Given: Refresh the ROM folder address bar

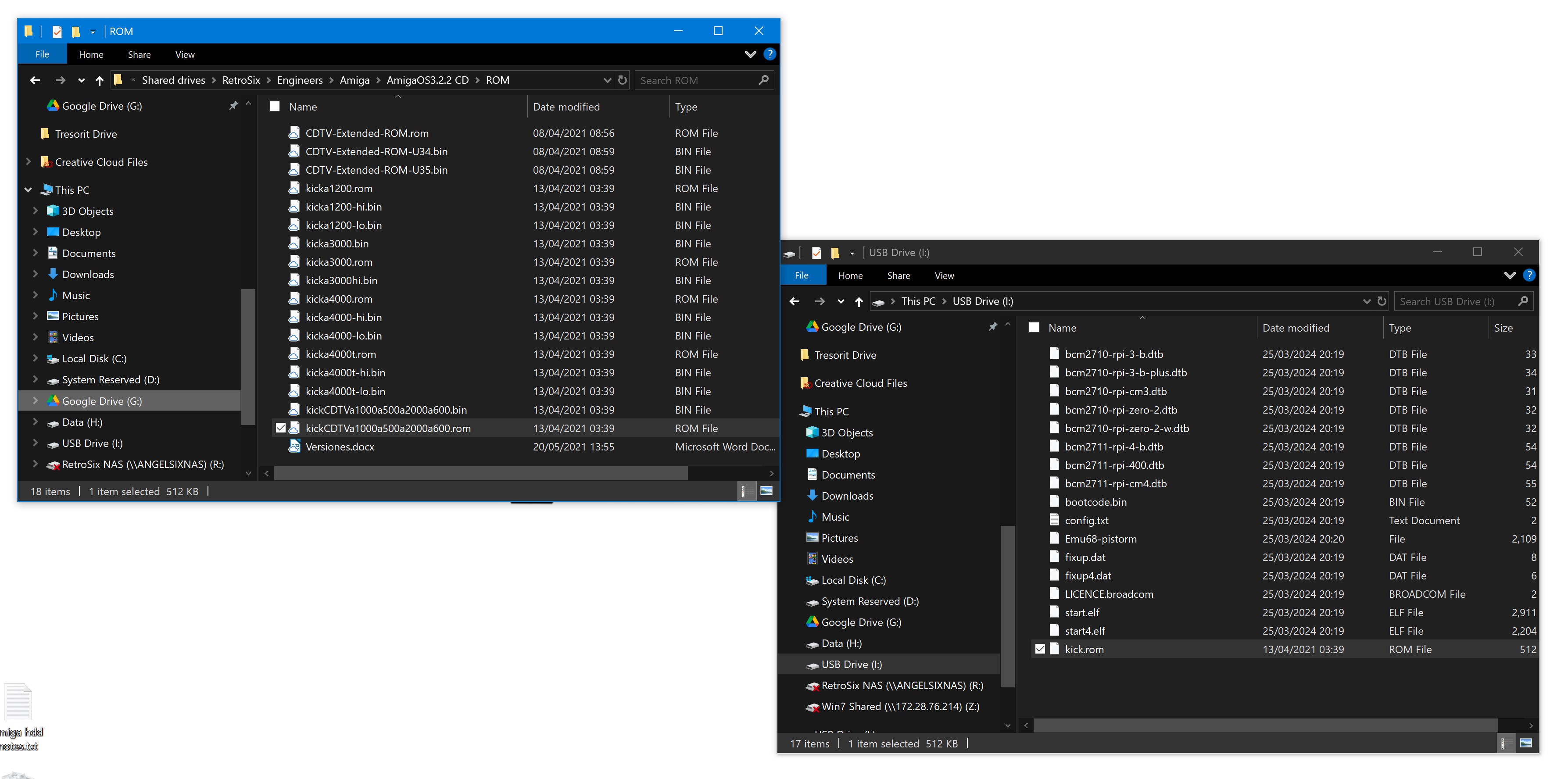Looking at the screenshot, I should 622,80.
